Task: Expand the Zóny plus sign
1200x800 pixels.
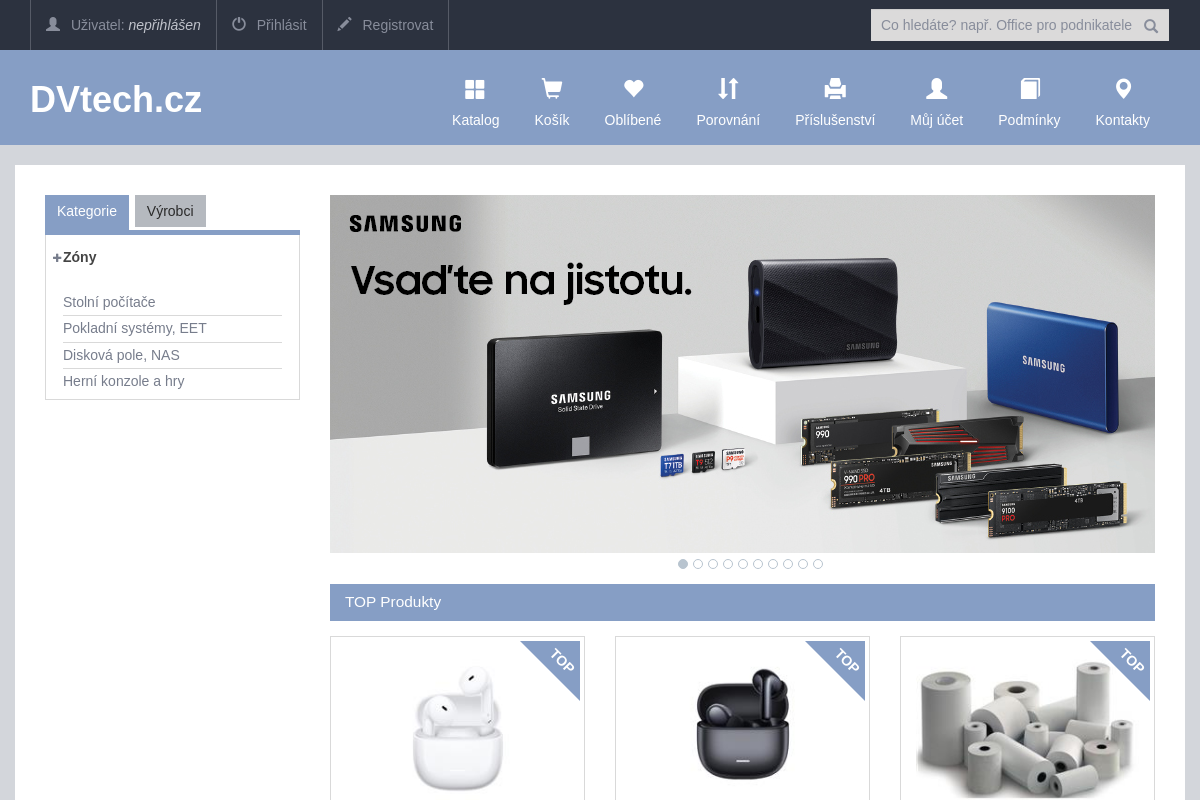Action: coord(57,258)
